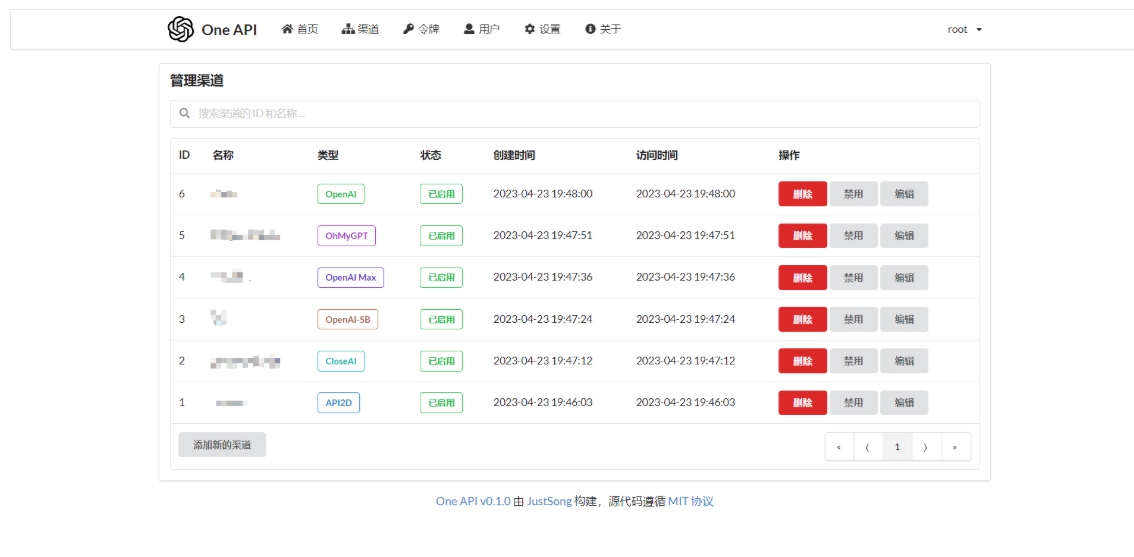Click creation time 2023-04-23 19:48:00

[x=543, y=194]
